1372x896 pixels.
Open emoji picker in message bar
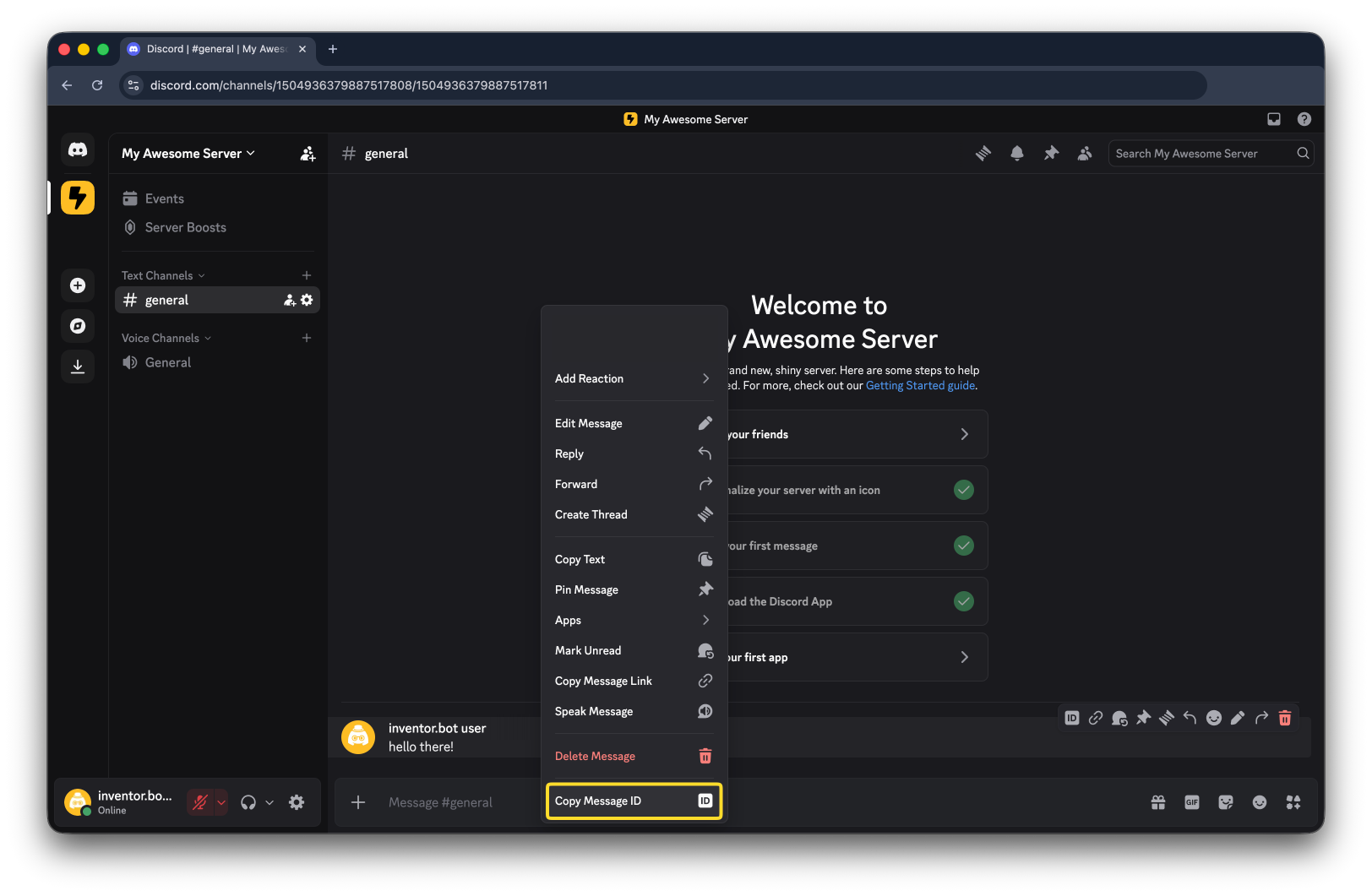pyautogui.click(x=1260, y=802)
